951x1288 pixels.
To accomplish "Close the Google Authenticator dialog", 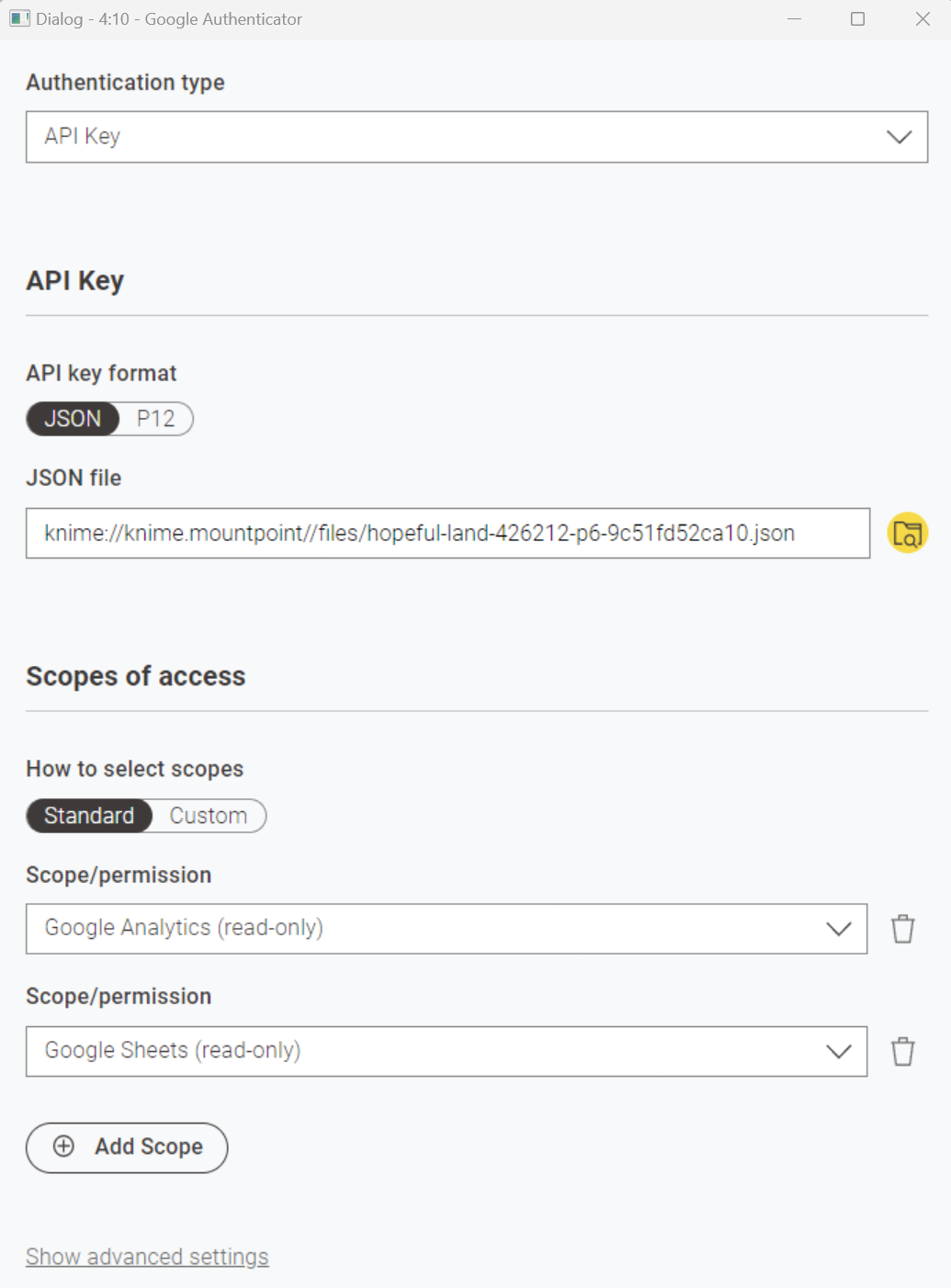I will point(923,19).
